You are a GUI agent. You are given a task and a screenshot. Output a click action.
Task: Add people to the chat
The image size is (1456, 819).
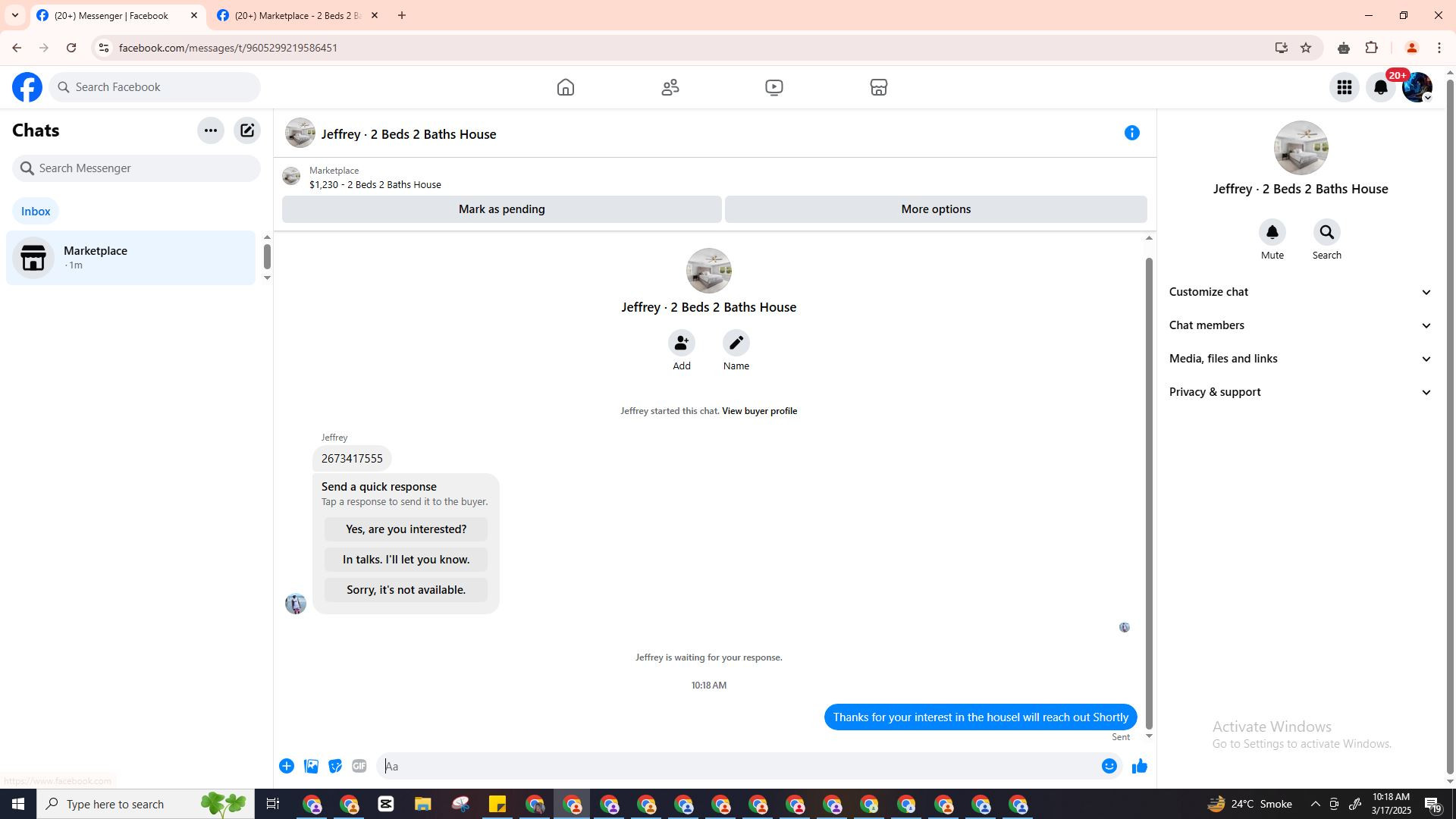pos(681,343)
